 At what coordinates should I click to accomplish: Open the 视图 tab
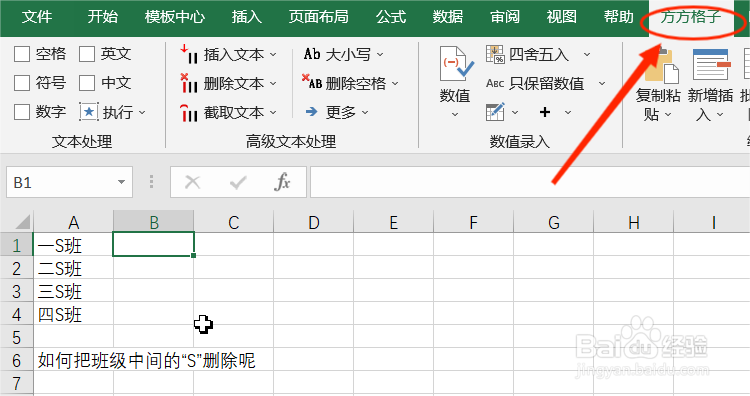pyautogui.click(x=562, y=17)
